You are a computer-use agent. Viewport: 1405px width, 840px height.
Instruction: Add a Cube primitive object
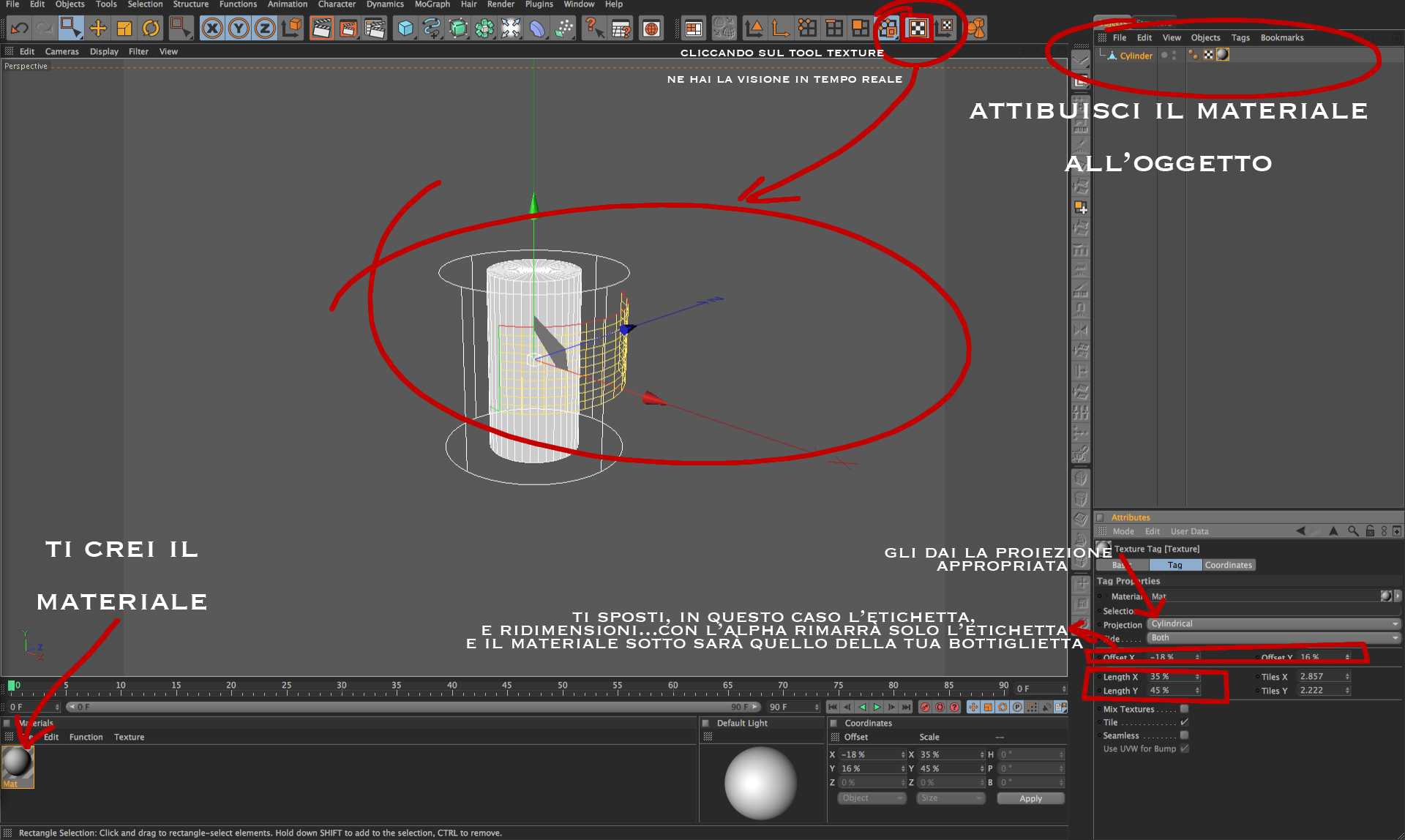(x=405, y=29)
